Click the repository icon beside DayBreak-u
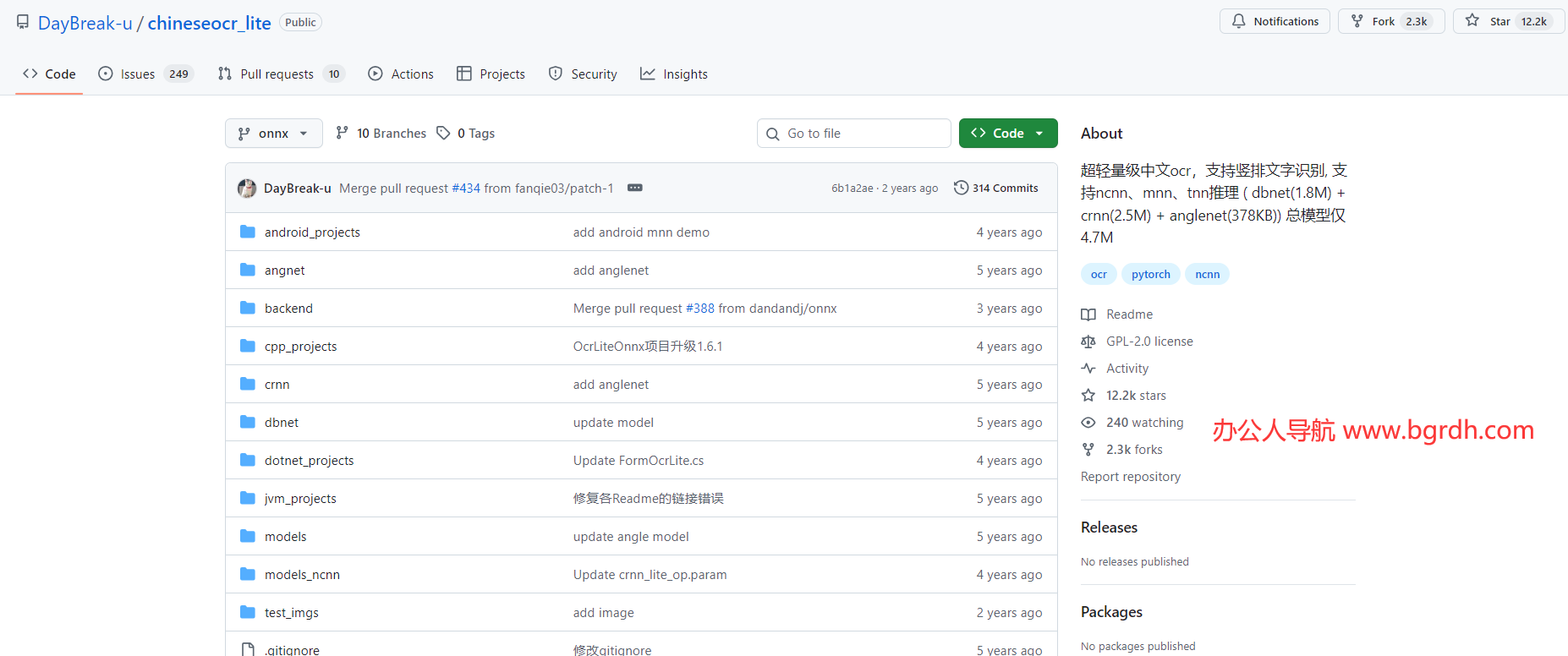This screenshot has width=1568, height=656. point(23,22)
